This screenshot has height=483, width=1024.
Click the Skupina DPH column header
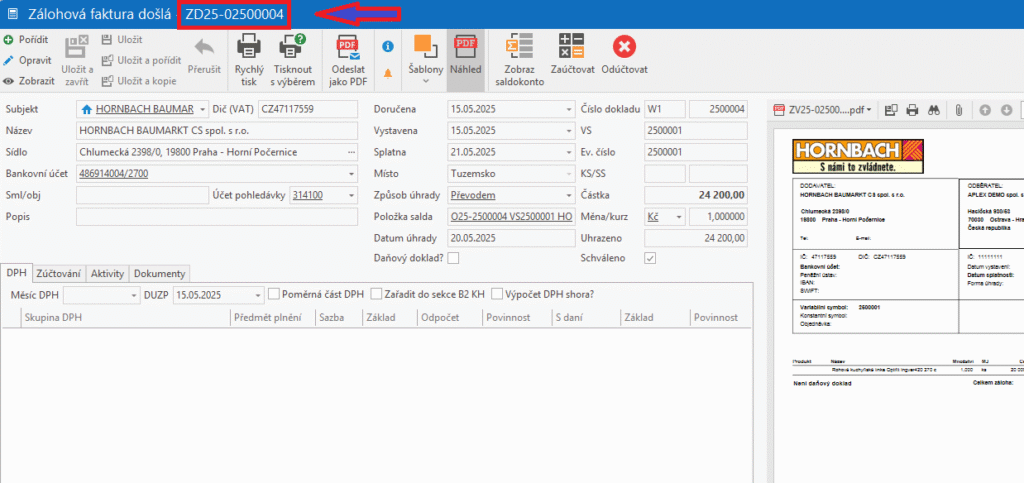click(124, 317)
